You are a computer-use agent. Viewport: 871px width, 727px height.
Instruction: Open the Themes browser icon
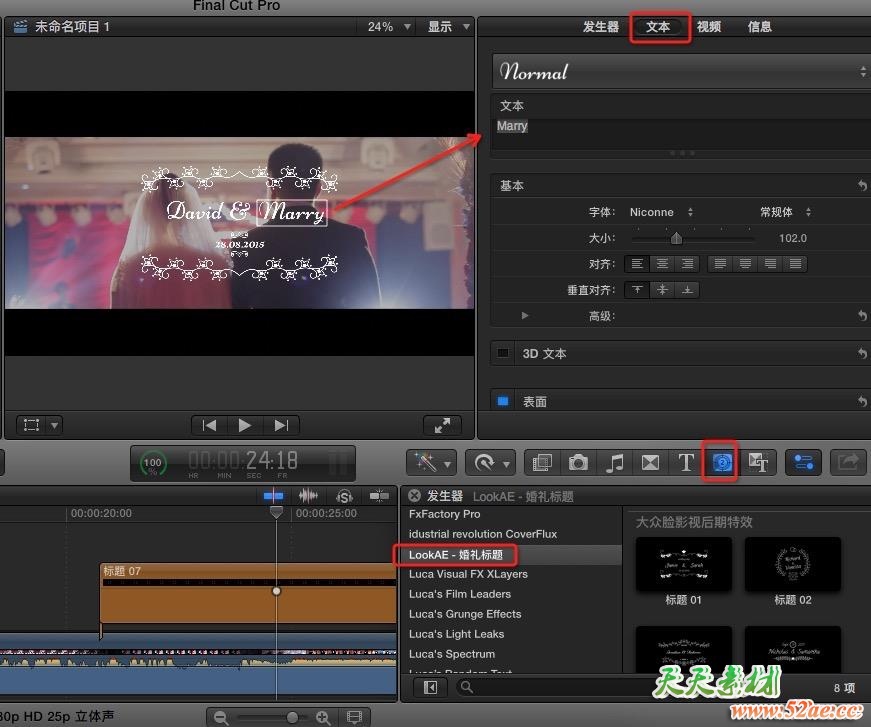758,462
